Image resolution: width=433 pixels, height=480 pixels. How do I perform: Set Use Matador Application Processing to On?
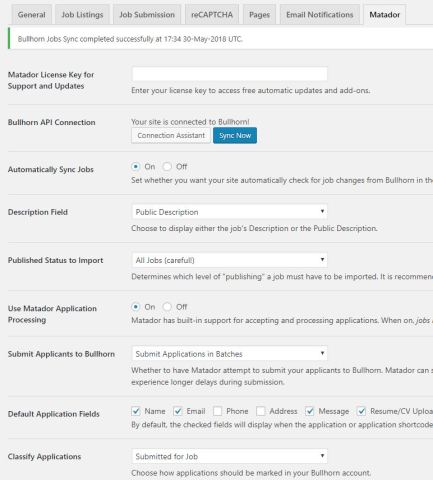click(135, 307)
